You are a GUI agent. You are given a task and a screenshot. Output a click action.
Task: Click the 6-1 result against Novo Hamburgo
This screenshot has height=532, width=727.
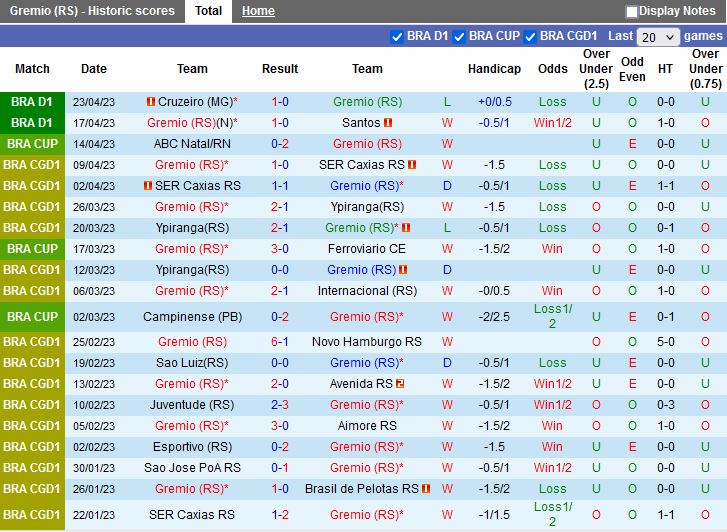click(280, 342)
